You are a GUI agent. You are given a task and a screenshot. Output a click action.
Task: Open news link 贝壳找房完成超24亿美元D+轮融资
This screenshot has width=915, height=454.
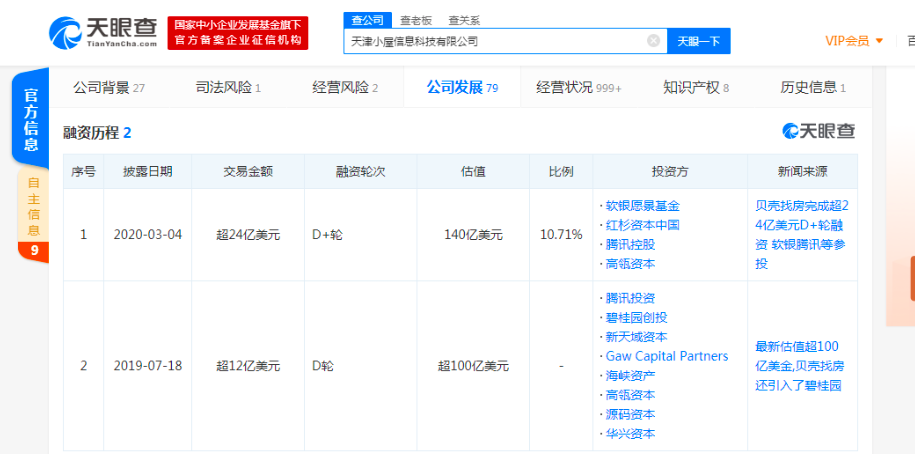tap(802, 235)
